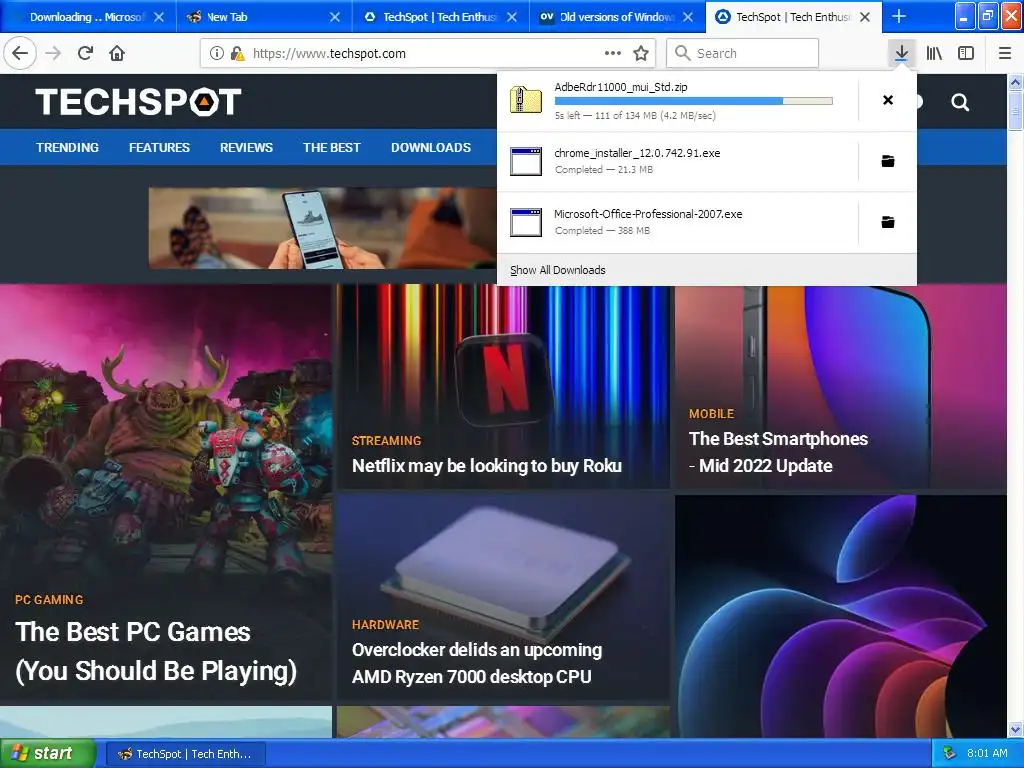
Task: Open the colorful Apple logo thumbnail article
Action: (x=840, y=616)
